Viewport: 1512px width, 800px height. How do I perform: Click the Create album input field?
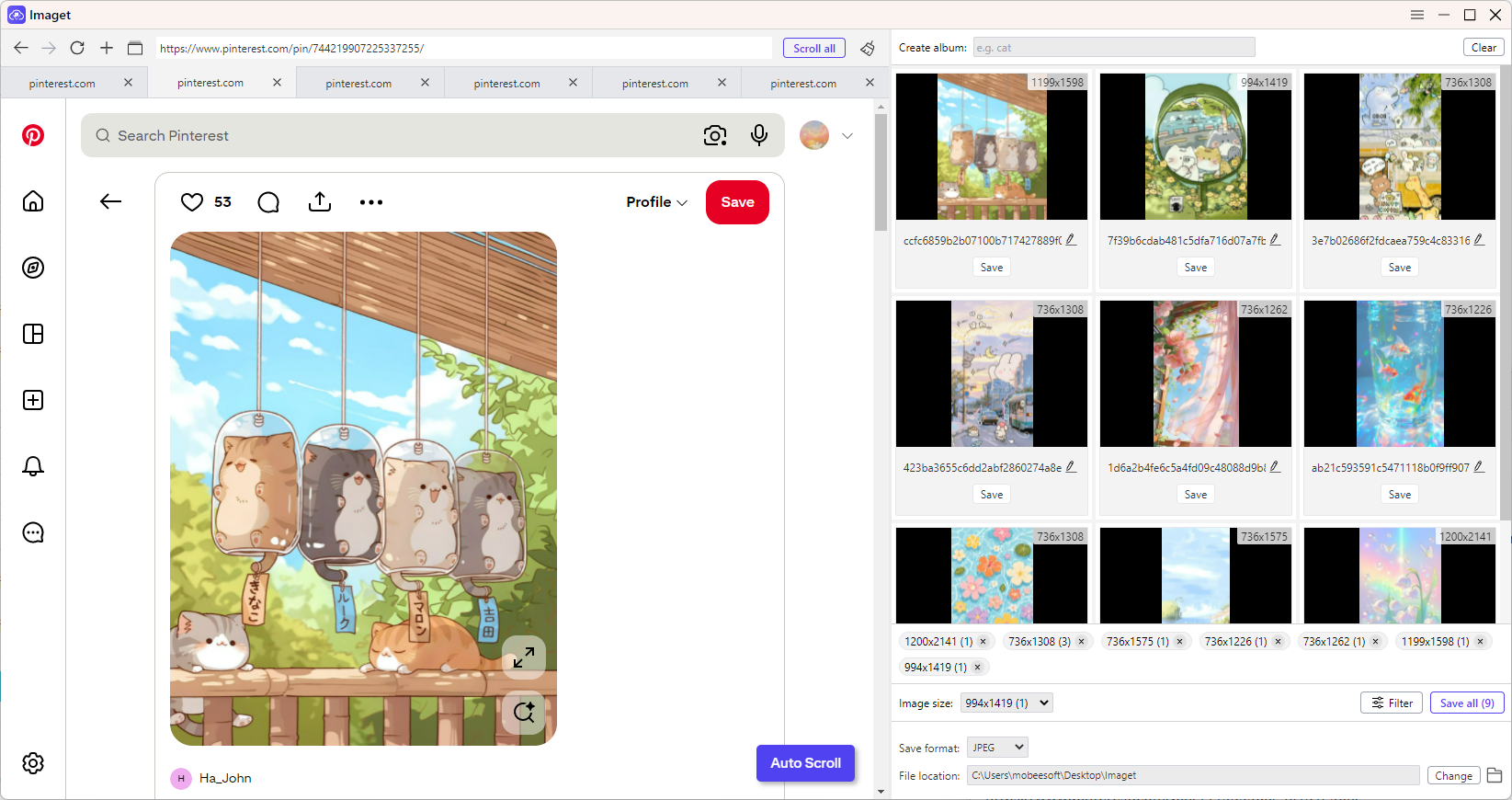coord(1114,47)
